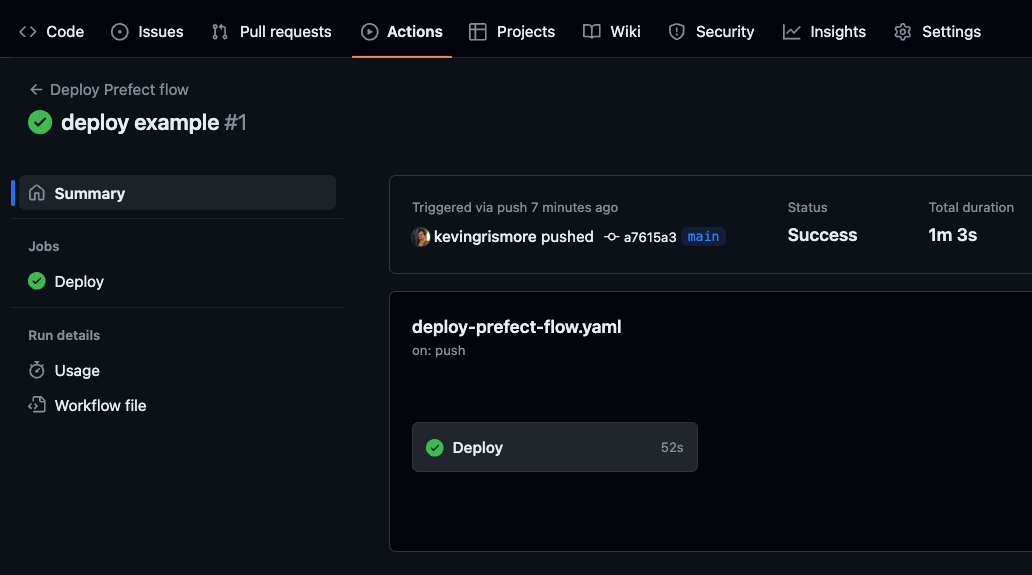Click the Run details section heading
This screenshot has height=575, width=1032.
64,335
